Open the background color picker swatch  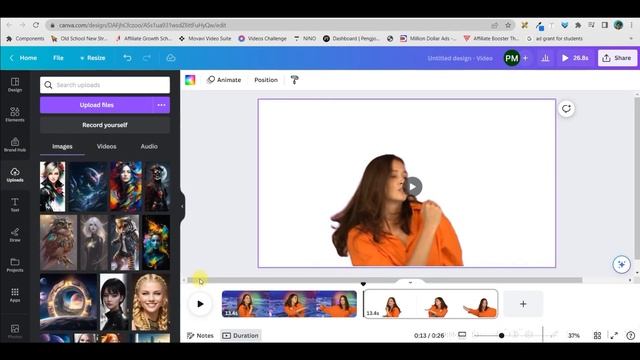click(x=190, y=80)
